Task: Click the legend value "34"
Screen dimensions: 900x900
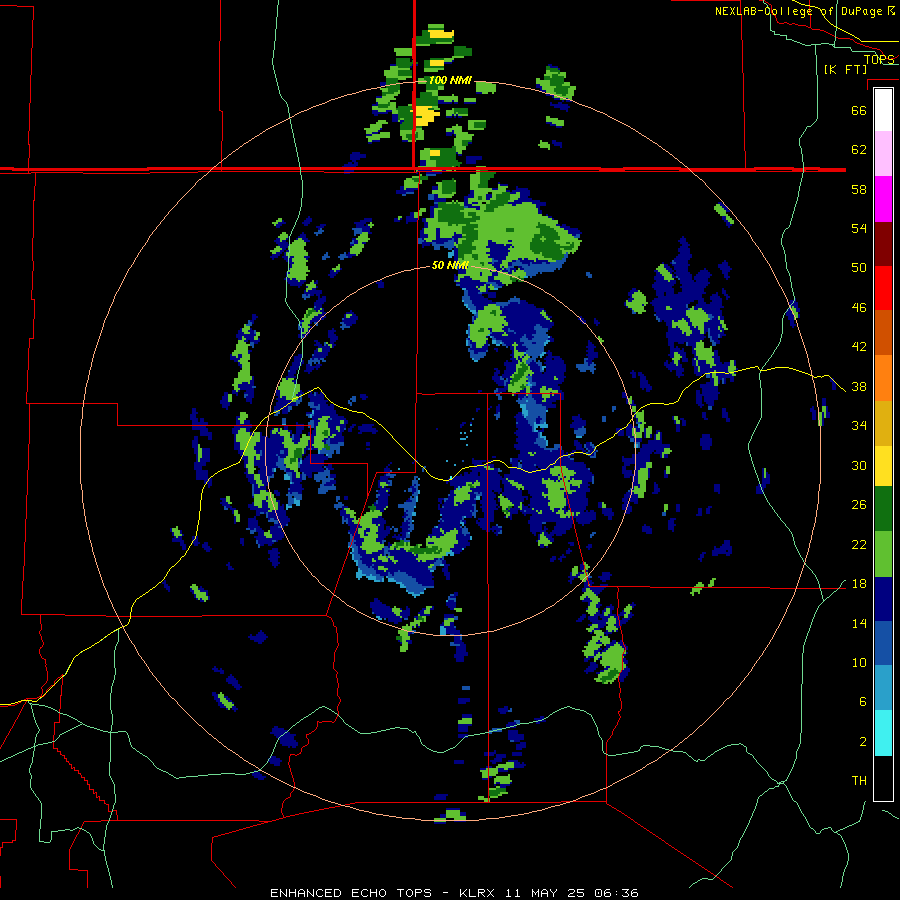Action: pyautogui.click(x=859, y=426)
